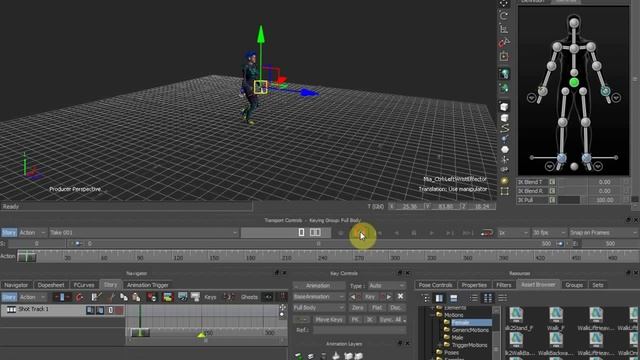The height and width of the screenshot is (360, 640).
Task: Click the red magnet snap tool icon
Action: click(x=504, y=42)
